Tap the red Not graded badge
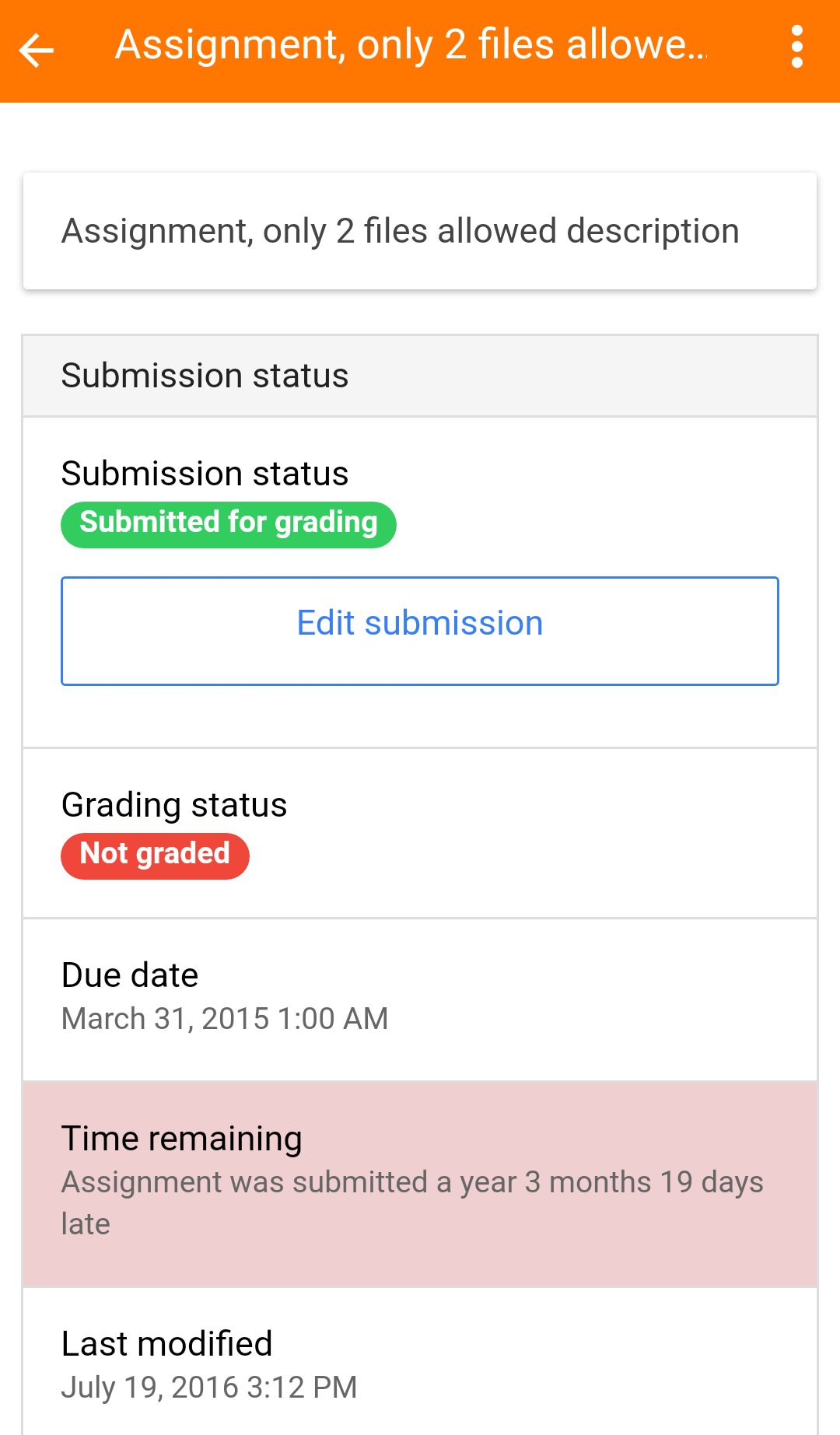Viewport: 840px width, 1435px height. point(155,856)
